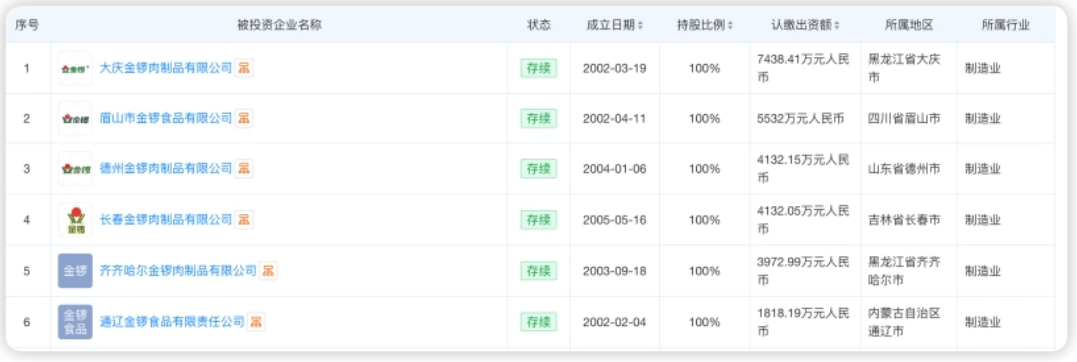Open the 齐齐哈尔金锣肉制品有限公司 logo tile
Viewport: 1077px width, 362px height.
pos(75,271)
